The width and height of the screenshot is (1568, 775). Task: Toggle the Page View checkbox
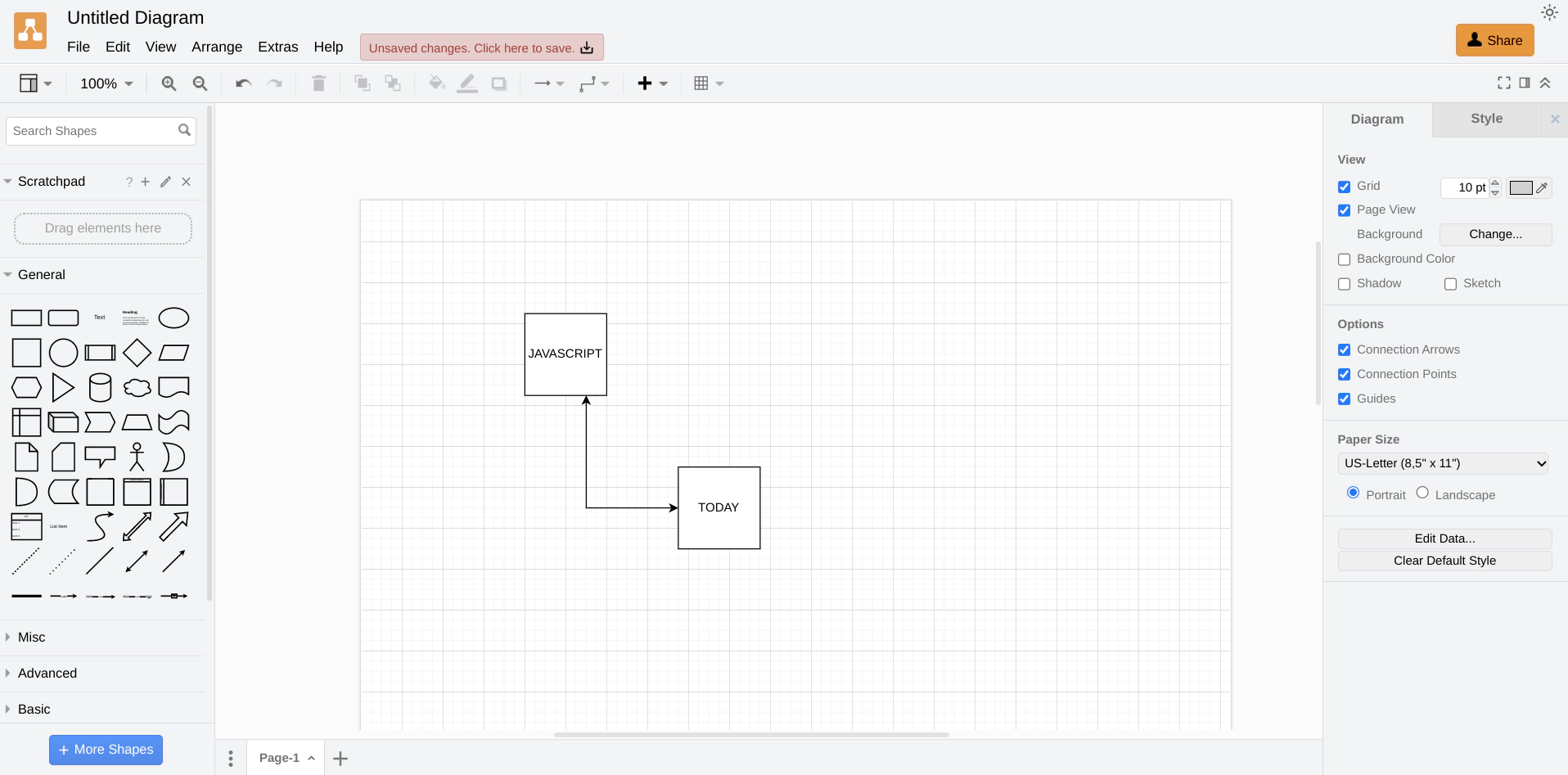coord(1344,210)
